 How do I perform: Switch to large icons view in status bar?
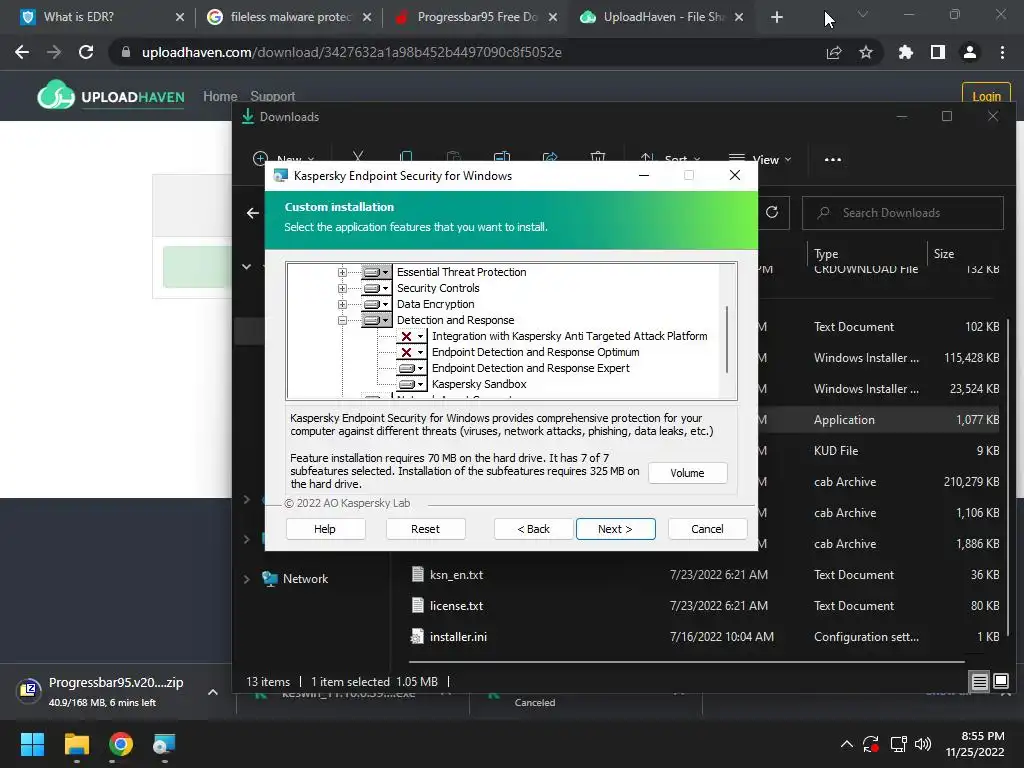point(1000,682)
